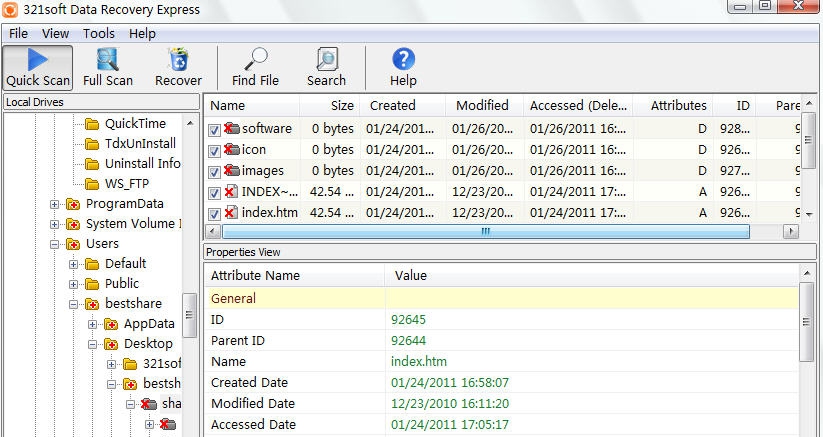Click the Recover recycle bin icon
This screenshot has width=823, height=437.
tap(178, 60)
